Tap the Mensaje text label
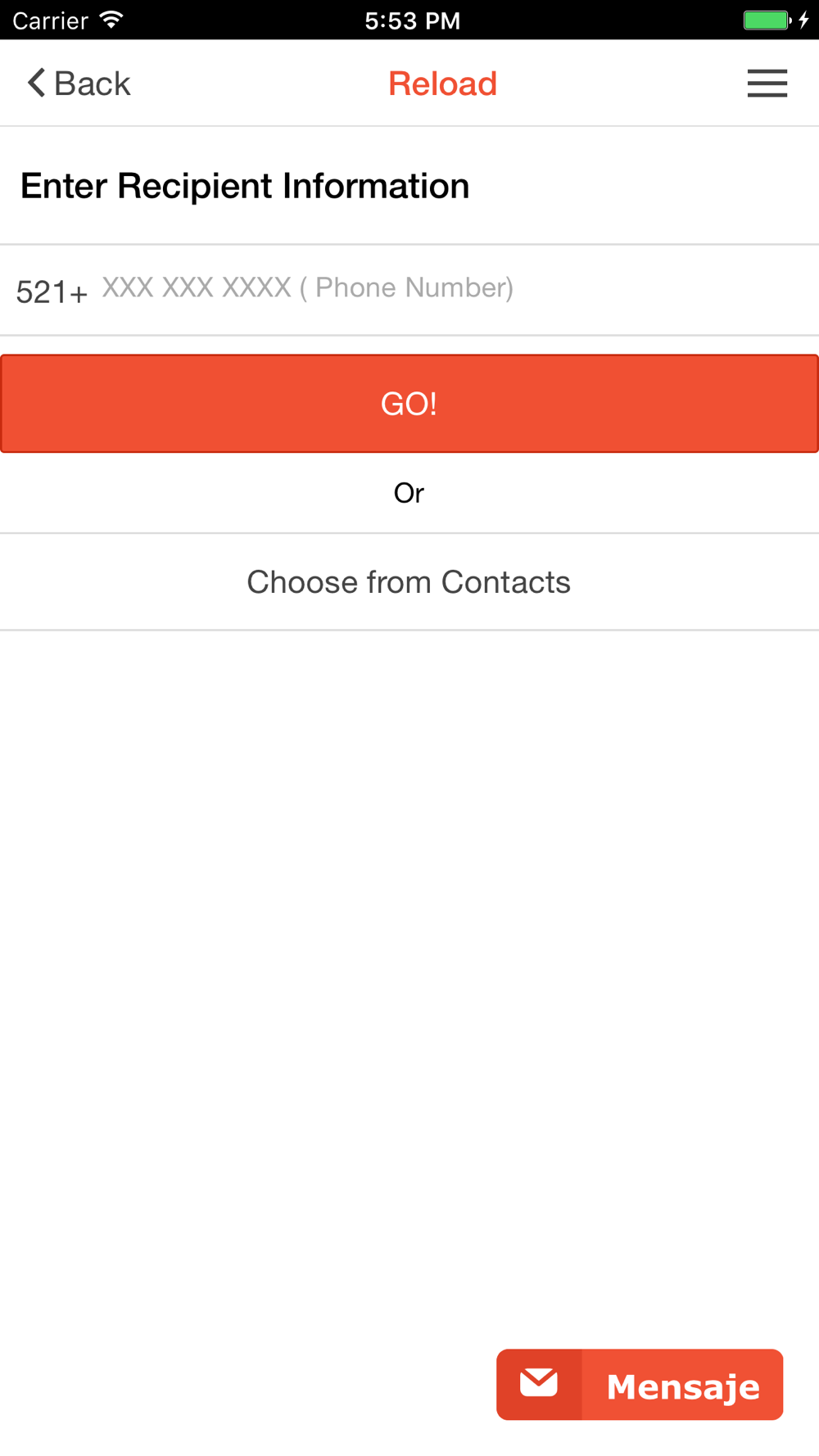Screen dimensions: 819x1456 (683, 1386)
